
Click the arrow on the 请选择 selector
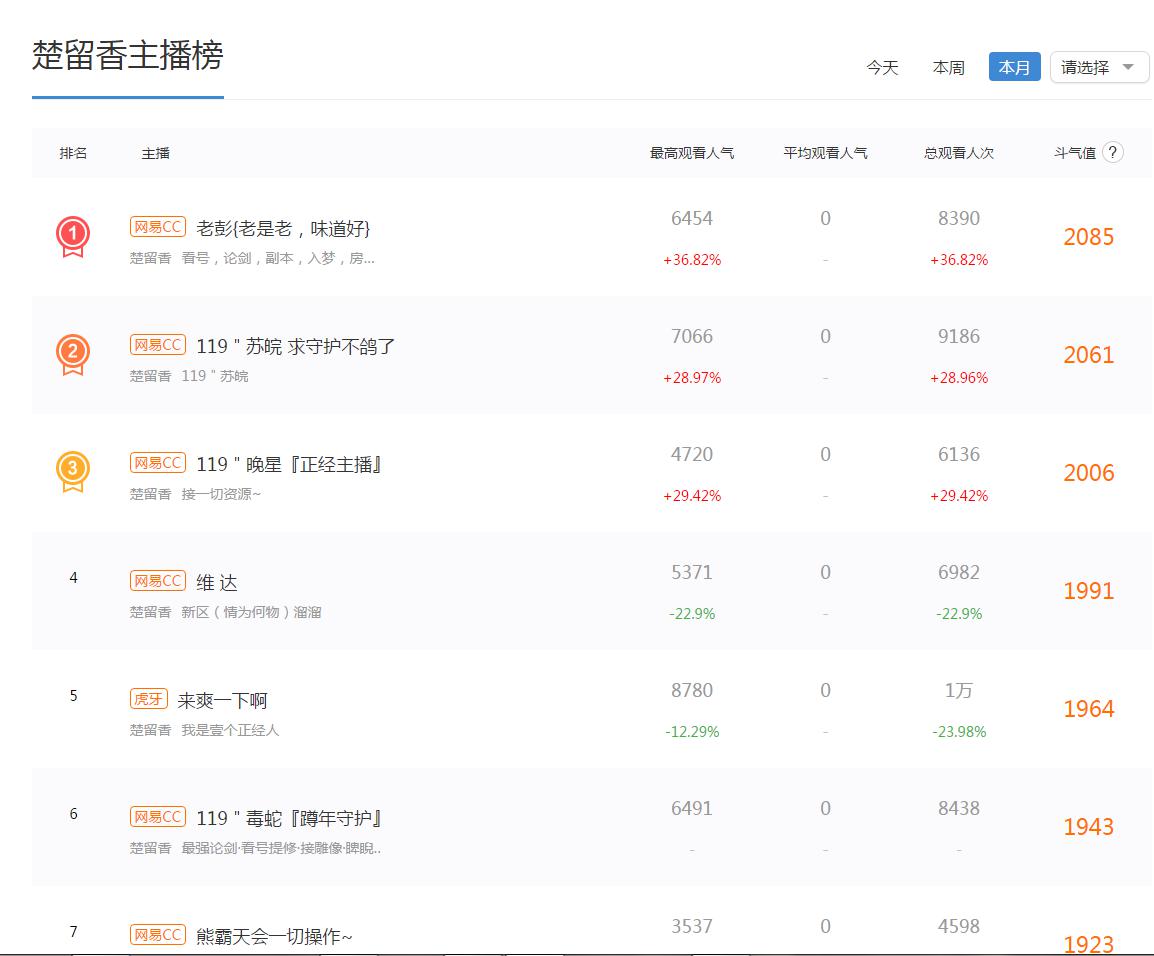point(1128,67)
